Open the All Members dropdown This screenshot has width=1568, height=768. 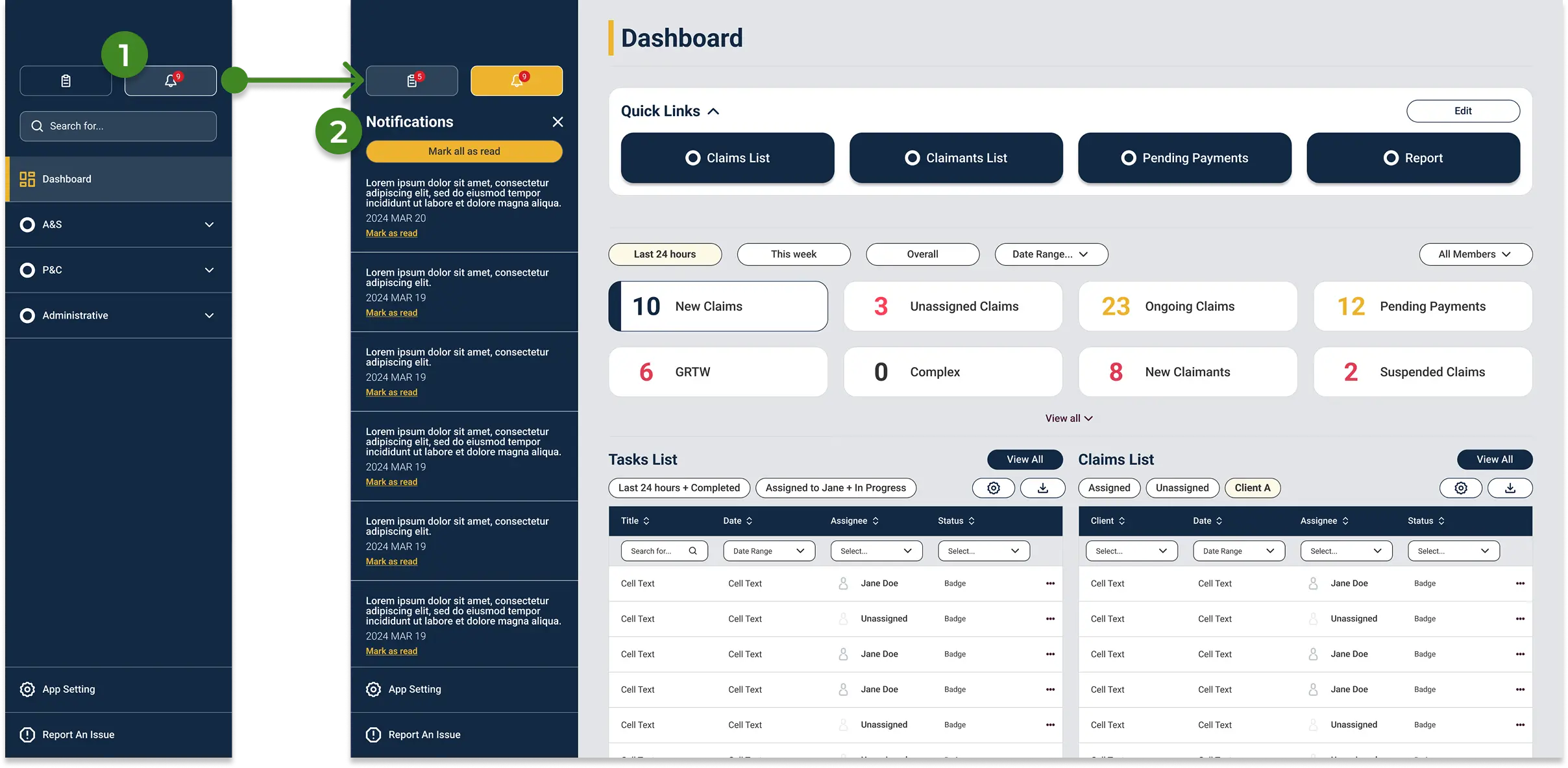point(1475,254)
